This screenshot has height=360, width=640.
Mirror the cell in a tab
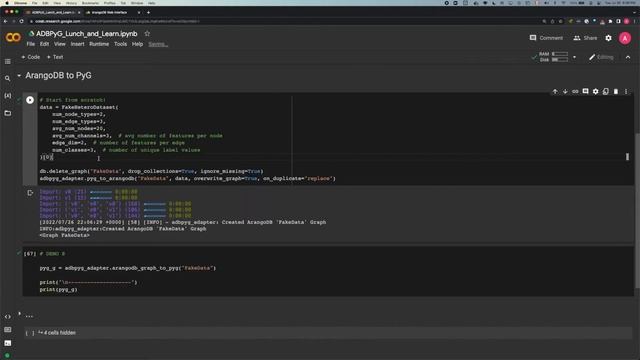click(606, 91)
